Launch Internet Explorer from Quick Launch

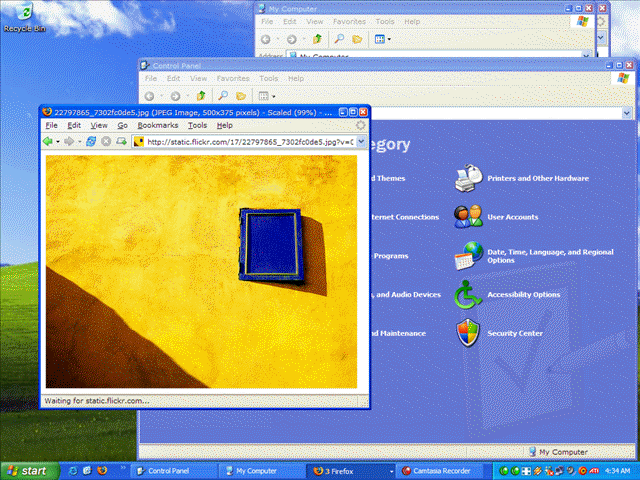tap(73, 471)
